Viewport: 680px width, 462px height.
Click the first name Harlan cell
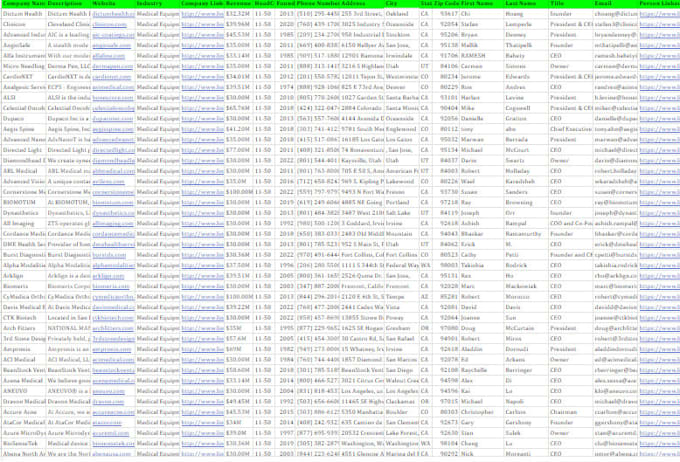[x=482, y=98]
